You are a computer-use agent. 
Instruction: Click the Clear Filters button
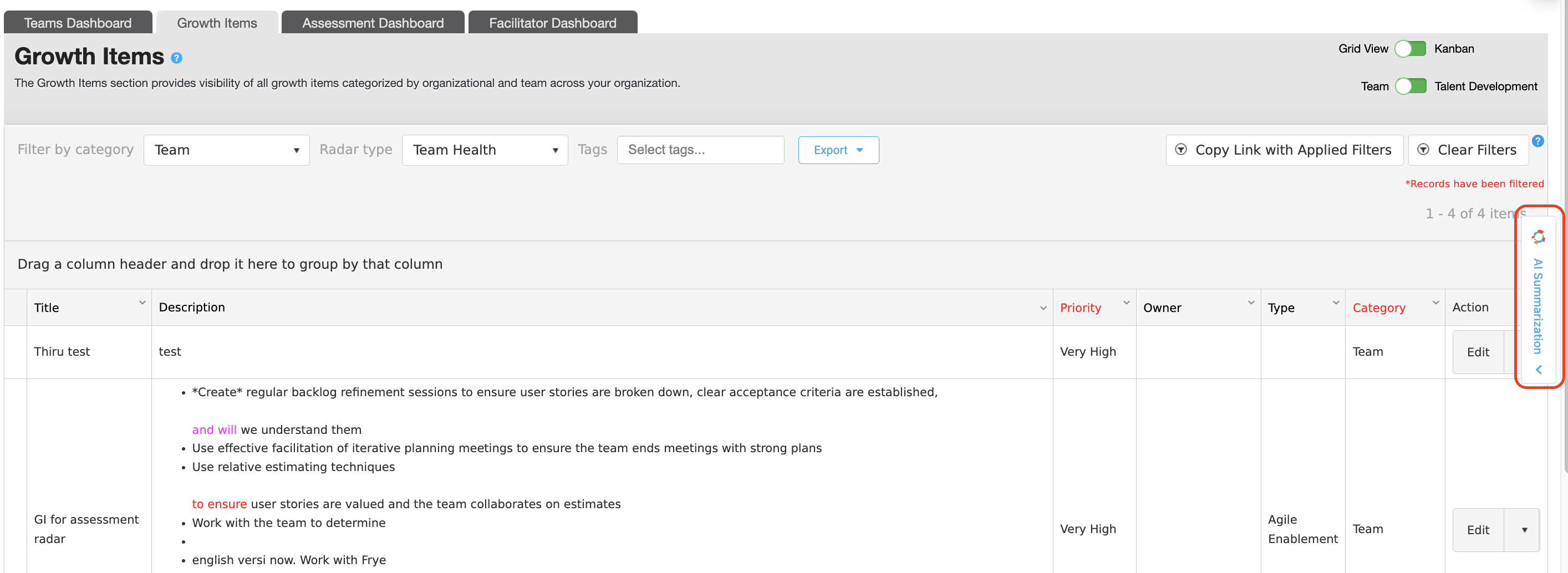click(1468, 150)
